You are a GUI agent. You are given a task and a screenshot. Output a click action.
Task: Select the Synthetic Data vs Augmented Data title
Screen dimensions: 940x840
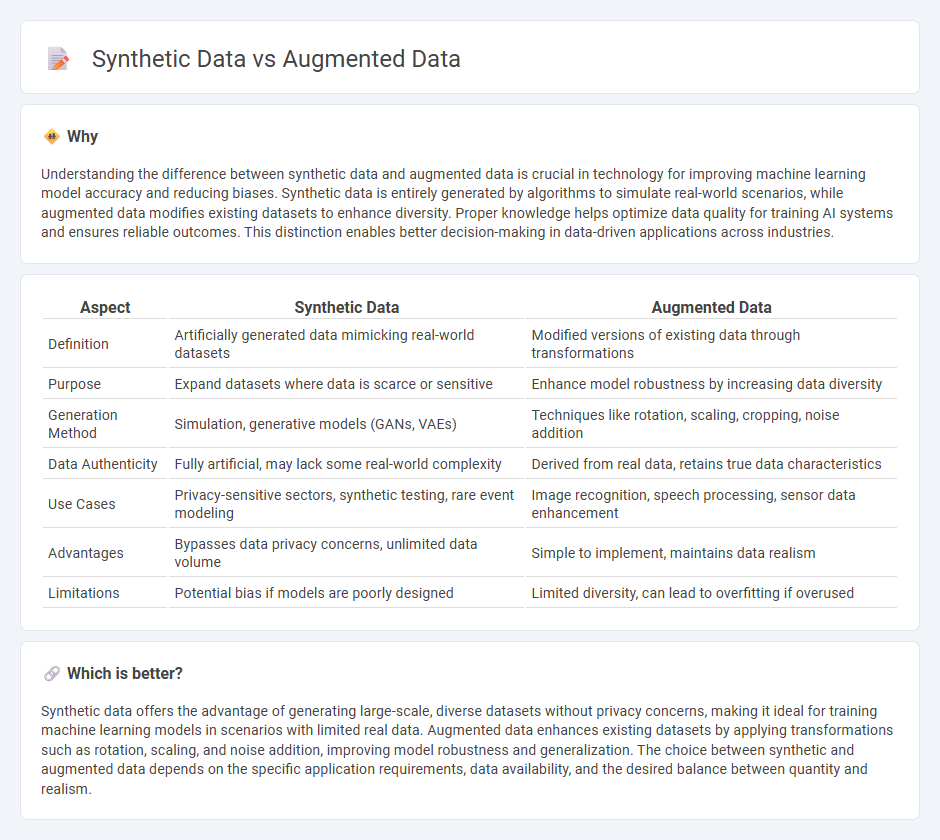276,59
